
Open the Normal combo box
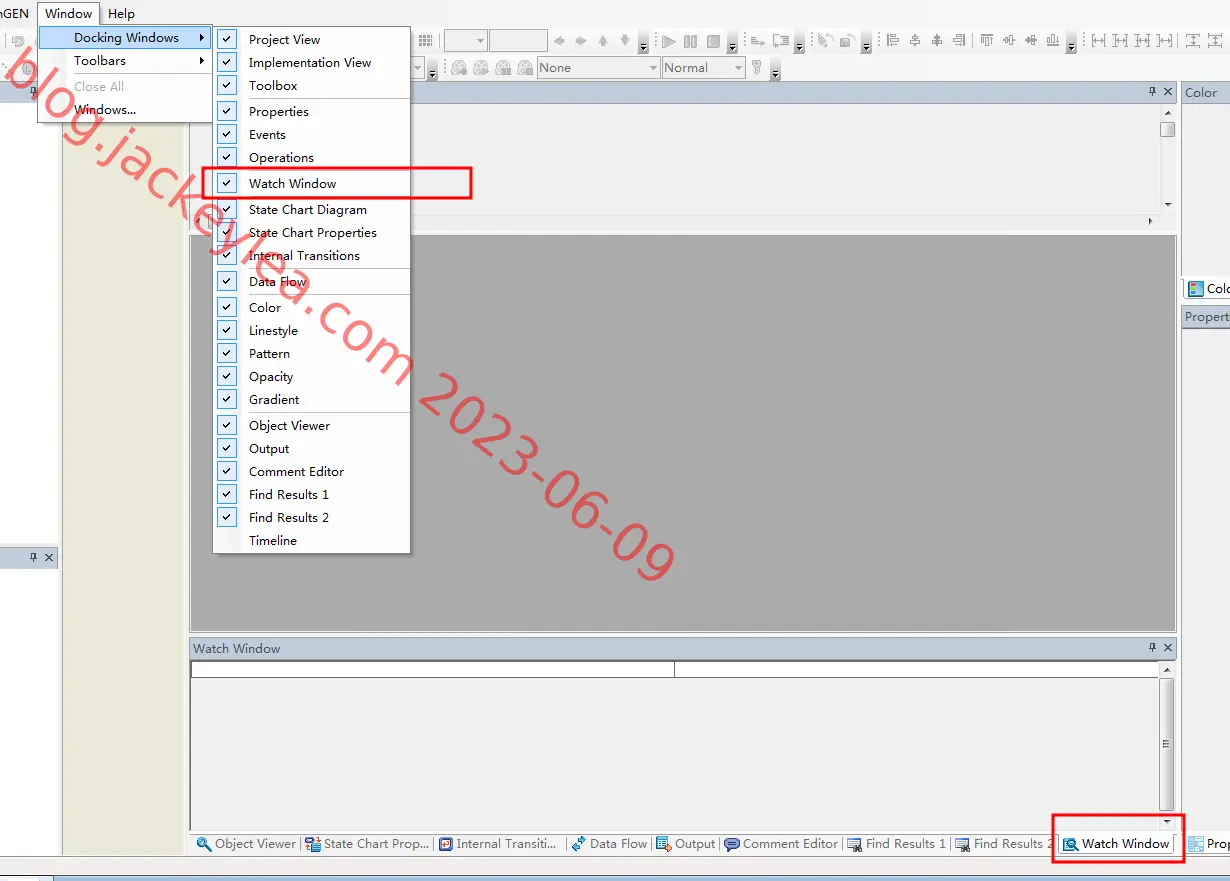pos(703,68)
